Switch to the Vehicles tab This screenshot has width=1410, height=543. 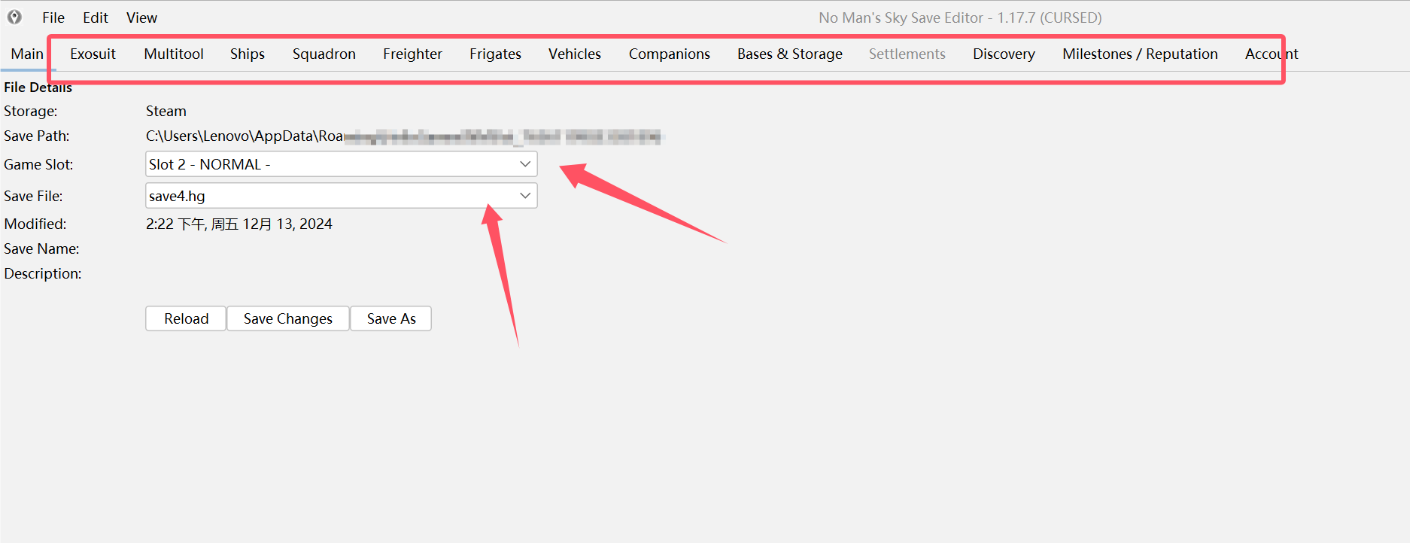click(575, 54)
